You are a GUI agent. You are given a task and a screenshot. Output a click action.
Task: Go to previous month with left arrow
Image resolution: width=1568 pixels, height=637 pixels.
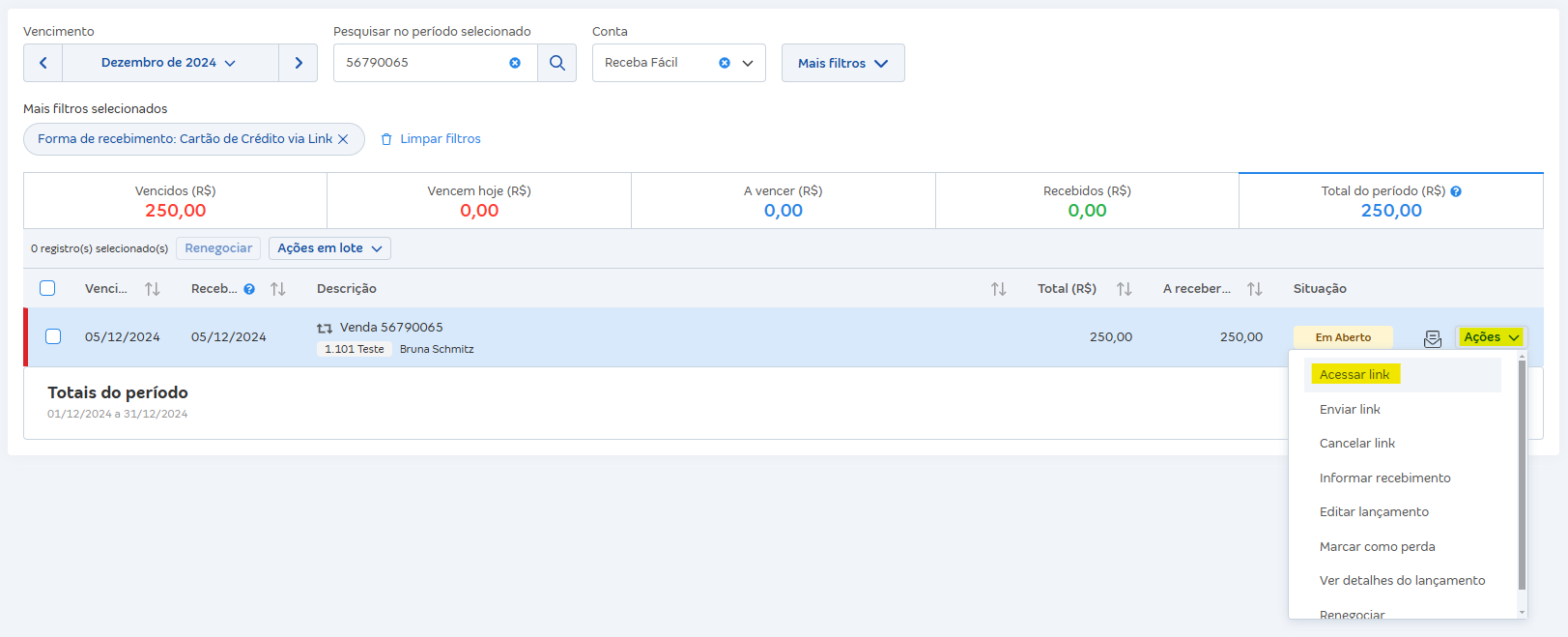pos(43,63)
